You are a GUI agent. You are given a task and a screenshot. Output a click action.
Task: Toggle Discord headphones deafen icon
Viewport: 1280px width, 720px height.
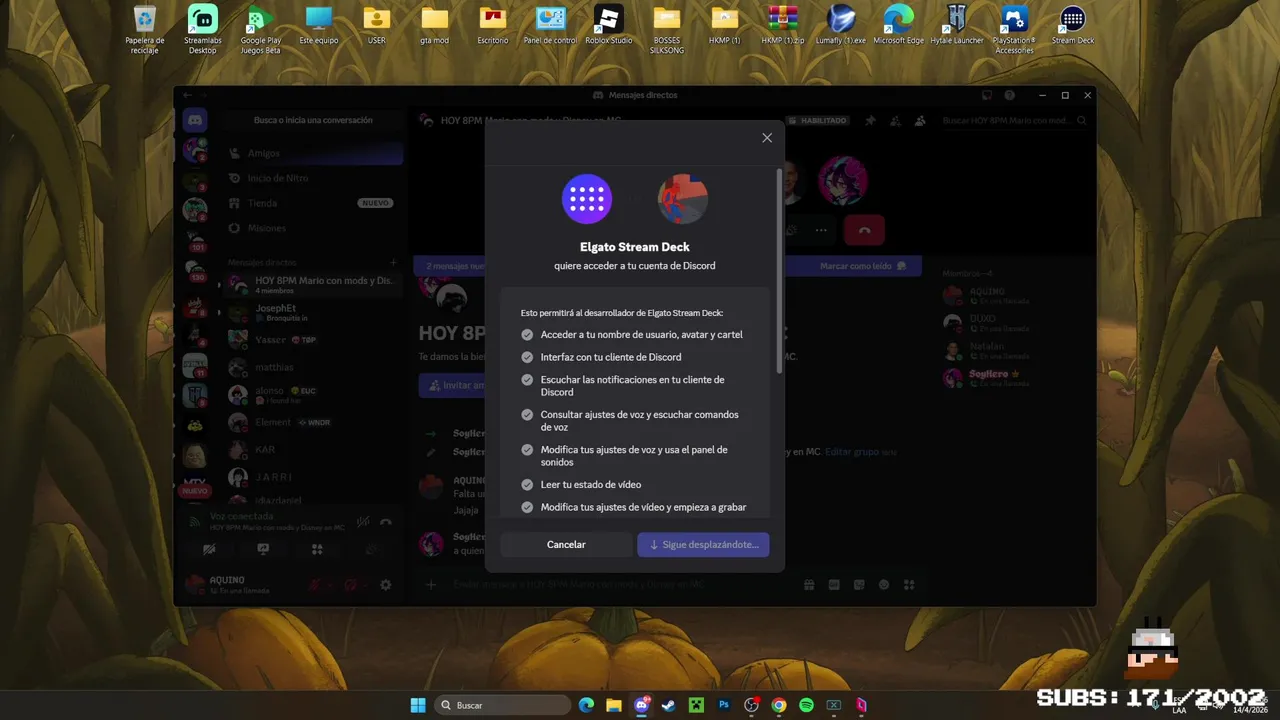(350, 585)
